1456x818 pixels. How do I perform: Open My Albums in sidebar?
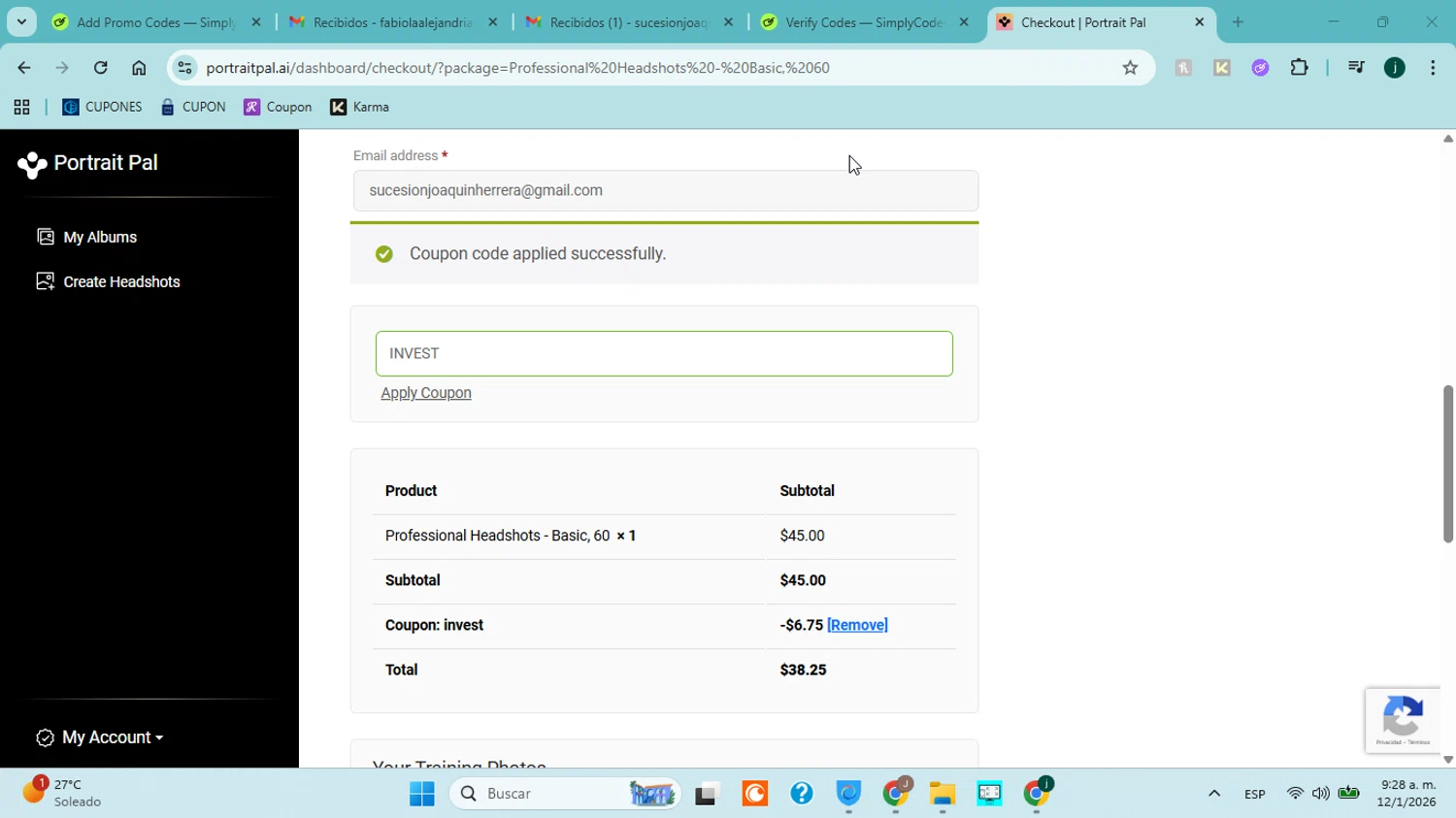click(100, 237)
